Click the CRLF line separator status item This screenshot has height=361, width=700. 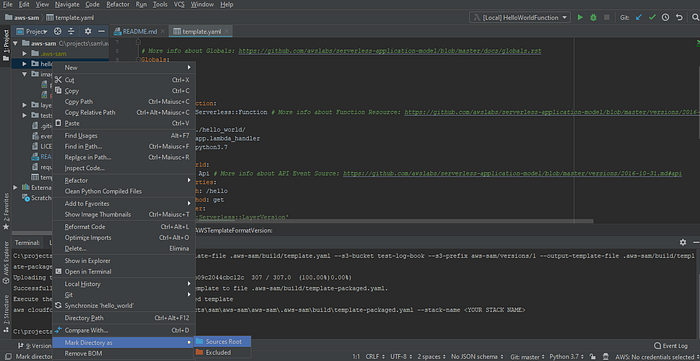pyautogui.click(x=375, y=357)
